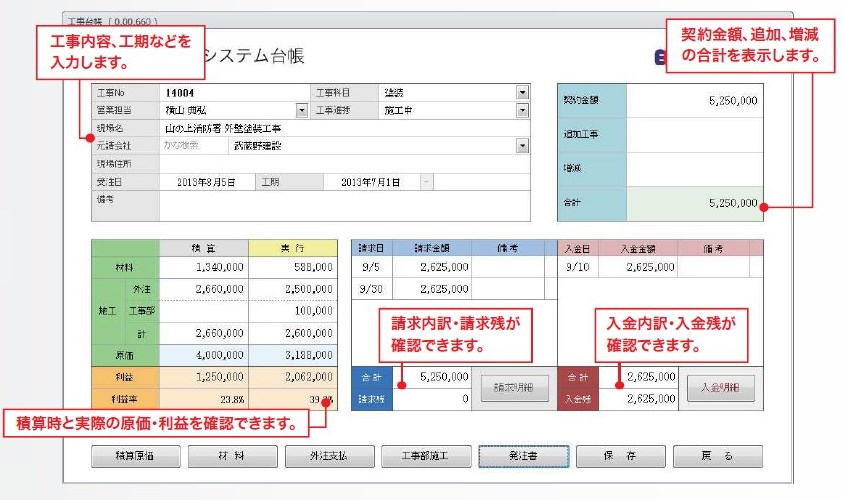843x500 pixels.
Task: Open the 工期 date picker arrow
Action: click(426, 182)
